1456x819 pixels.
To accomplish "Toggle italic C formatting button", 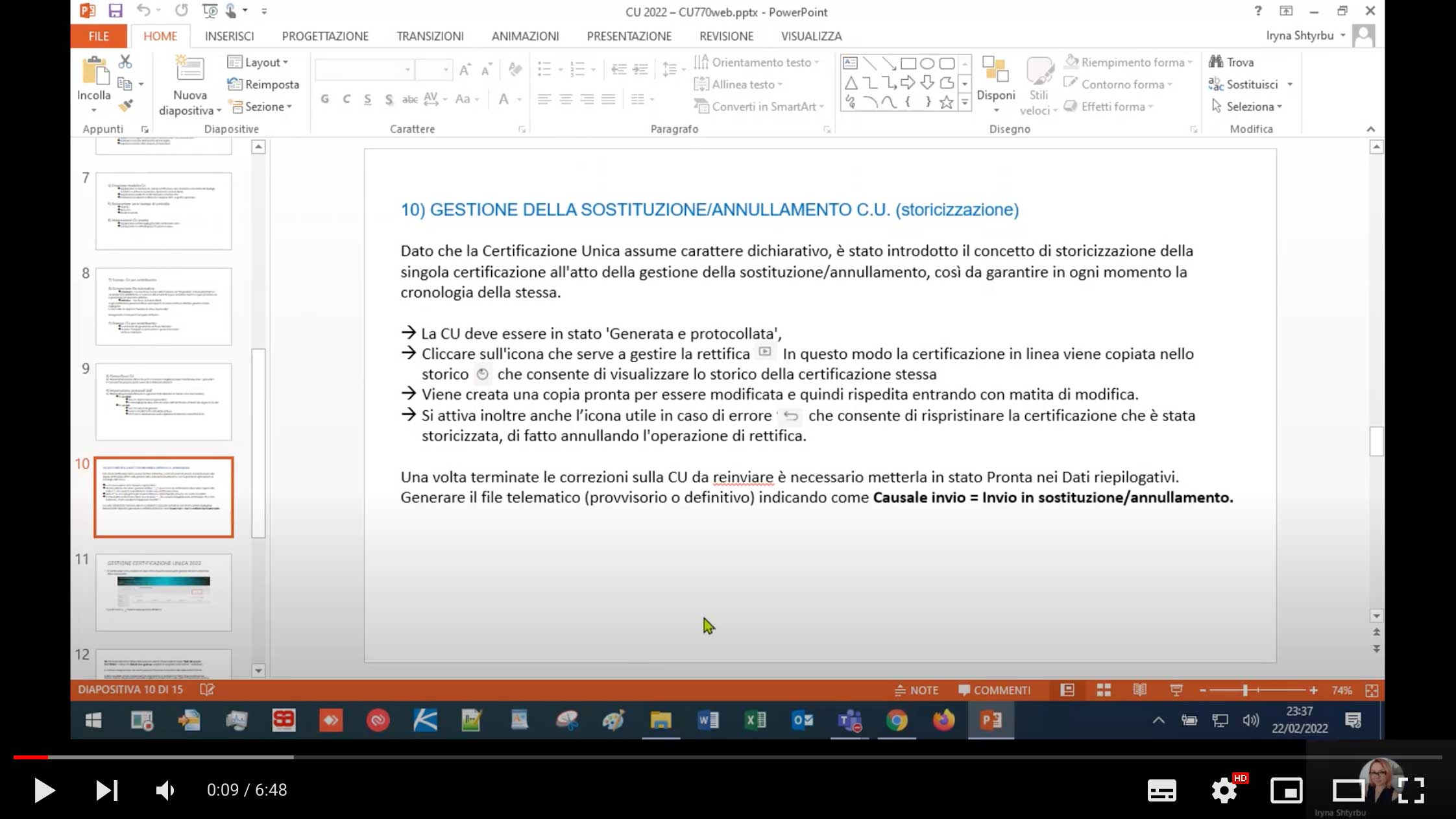I will (346, 99).
